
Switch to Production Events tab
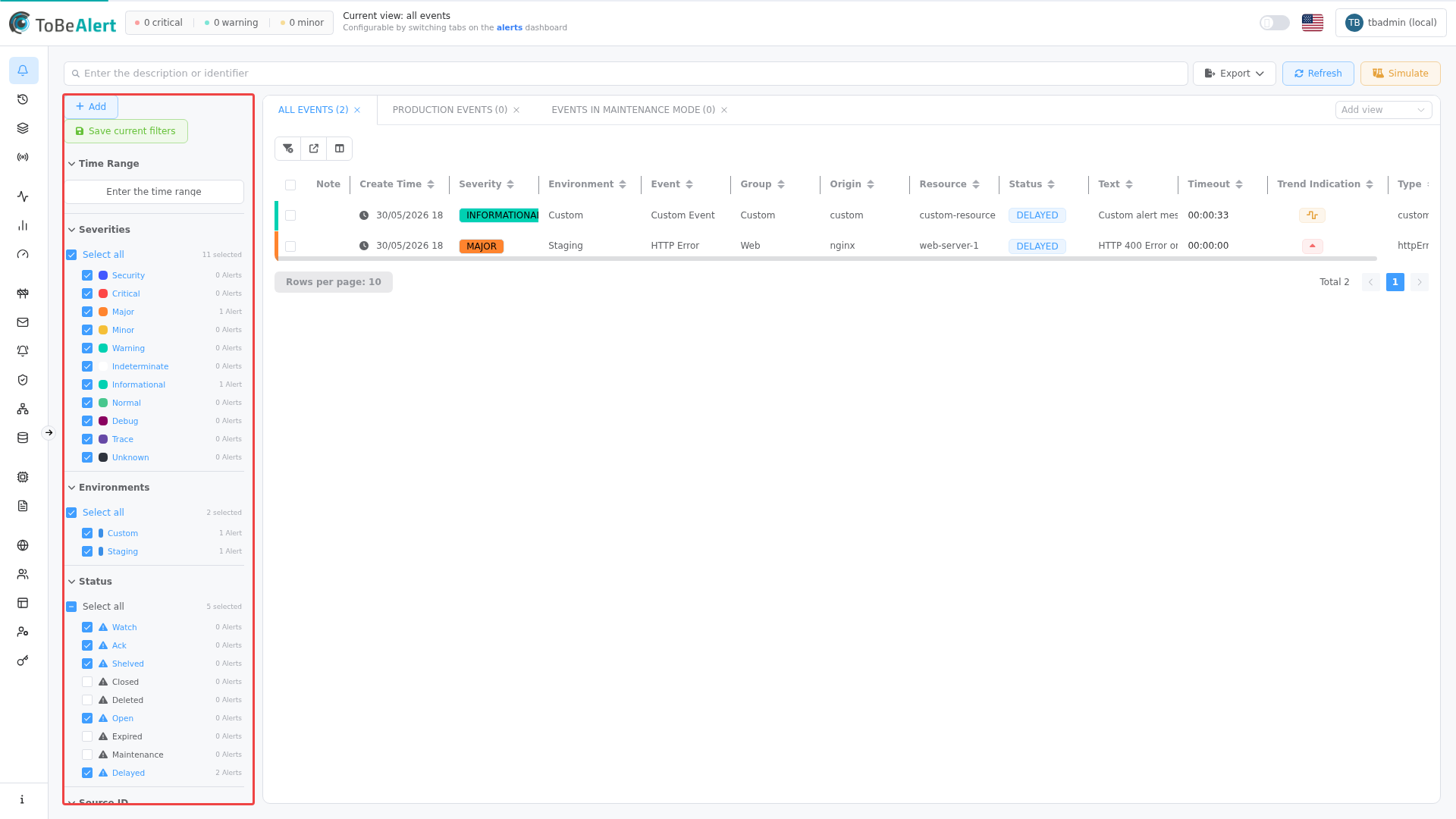click(450, 110)
